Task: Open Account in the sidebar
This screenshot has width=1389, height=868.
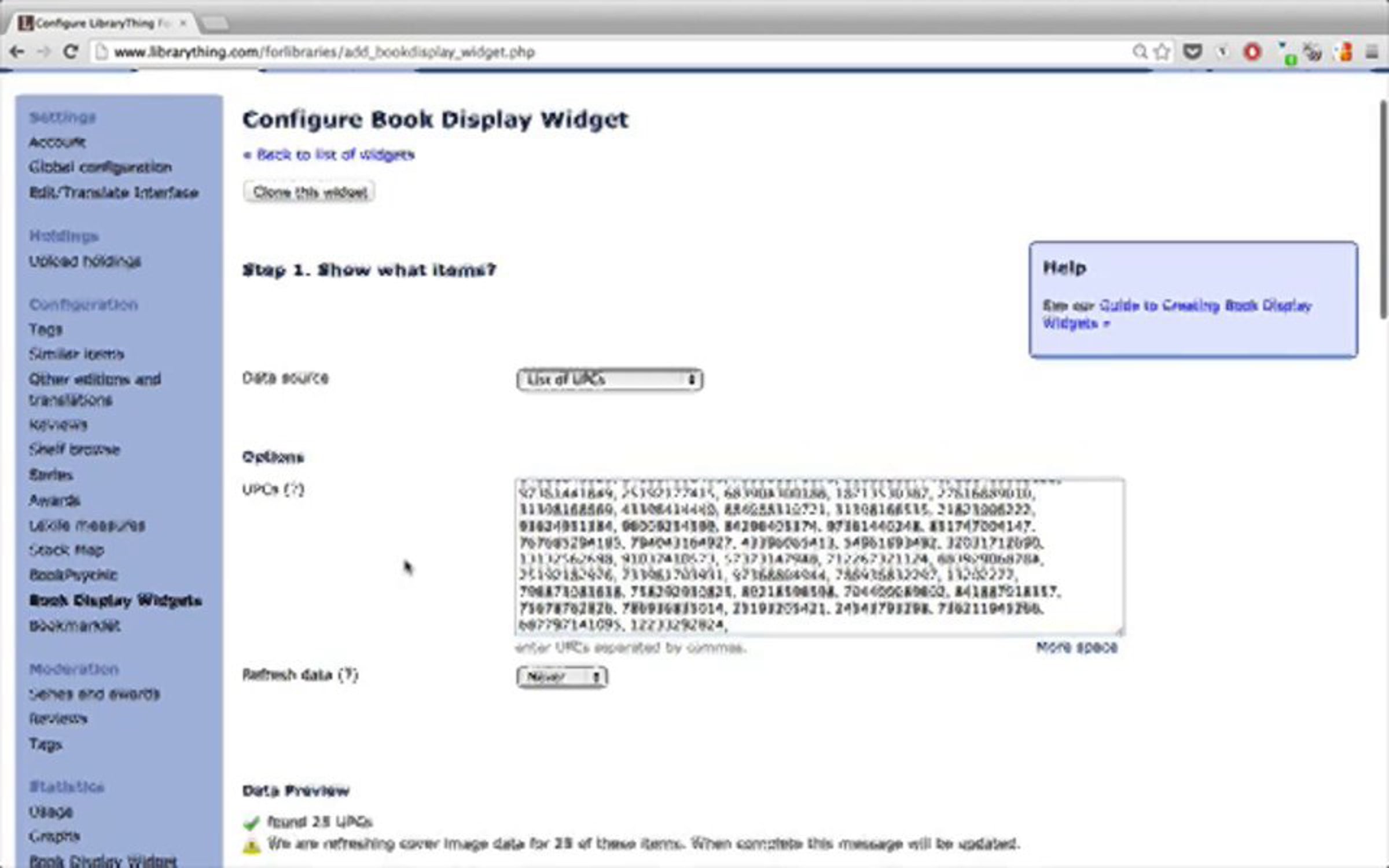Action: tap(57, 142)
